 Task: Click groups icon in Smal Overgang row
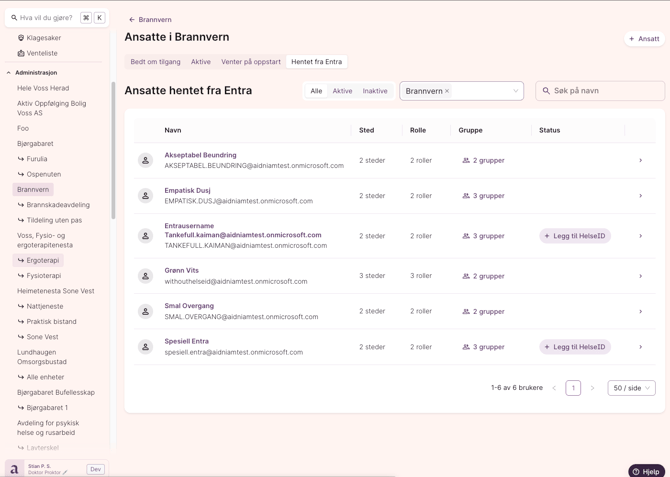coord(466,312)
